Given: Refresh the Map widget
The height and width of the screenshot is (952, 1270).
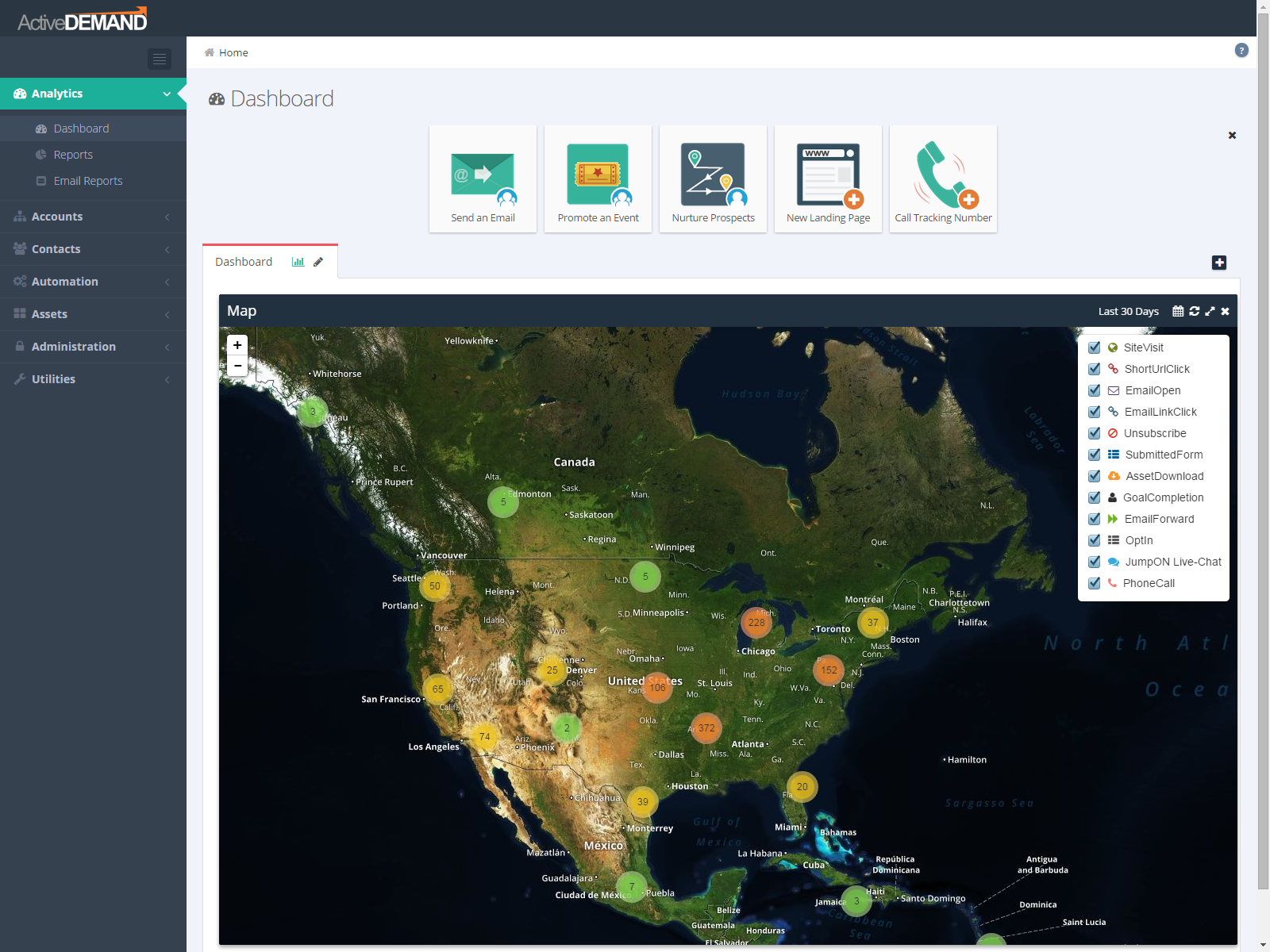Looking at the screenshot, I should 1194,311.
